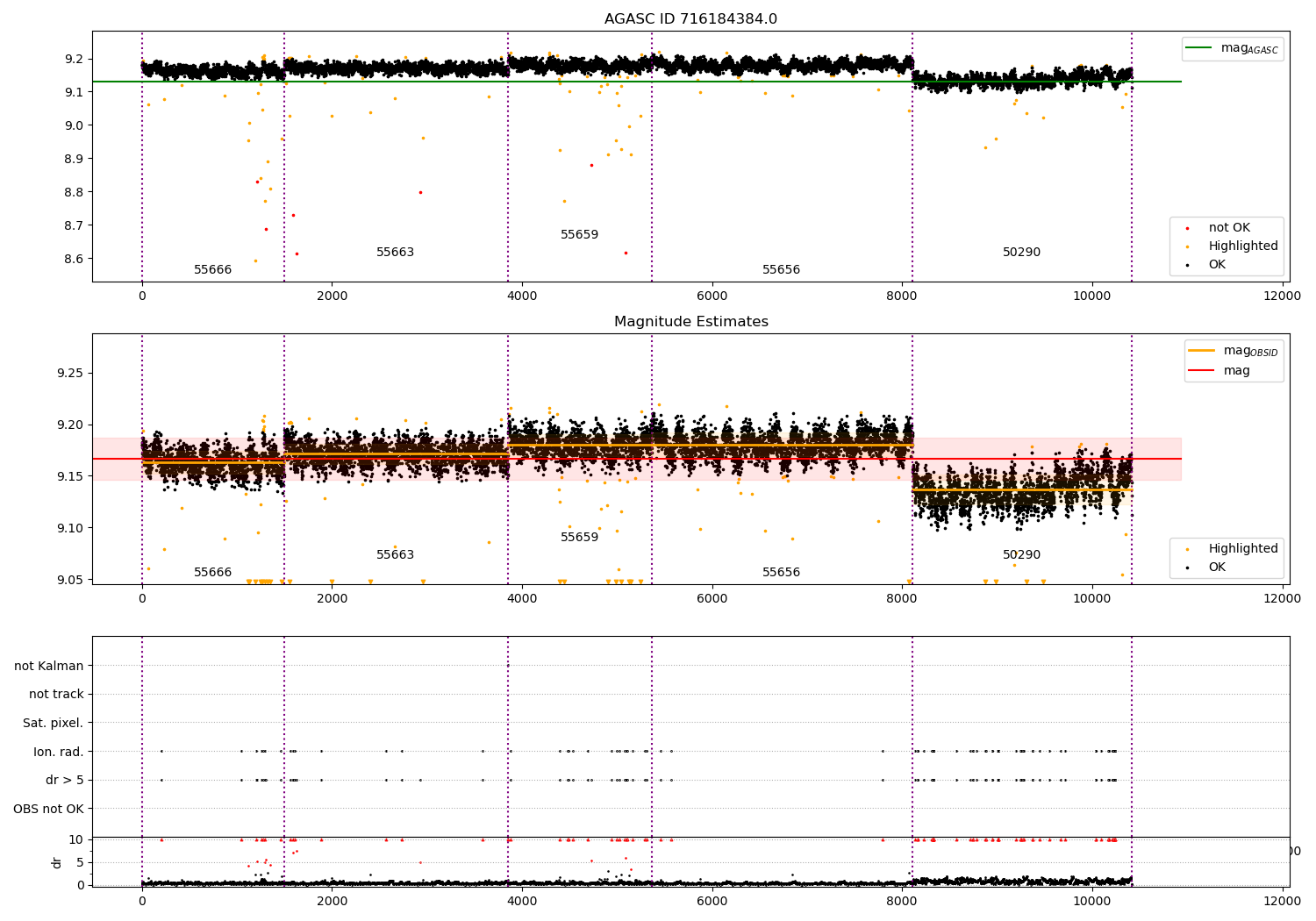Screen dimensions: 1316x921
Task: Click obsid label 55666 in Magnitude Estimates plot
Action: click(212, 573)
